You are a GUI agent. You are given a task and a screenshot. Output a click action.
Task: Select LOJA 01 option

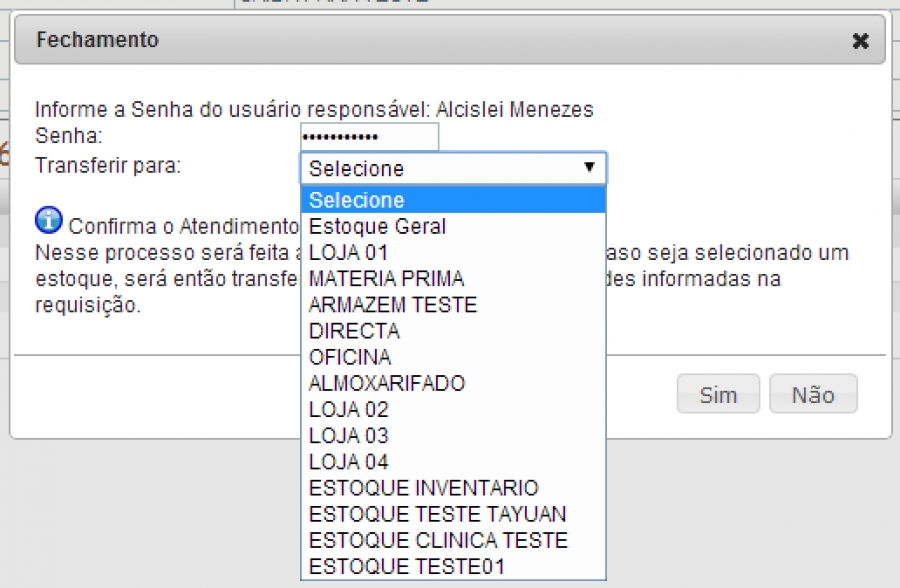pos(453,253)
